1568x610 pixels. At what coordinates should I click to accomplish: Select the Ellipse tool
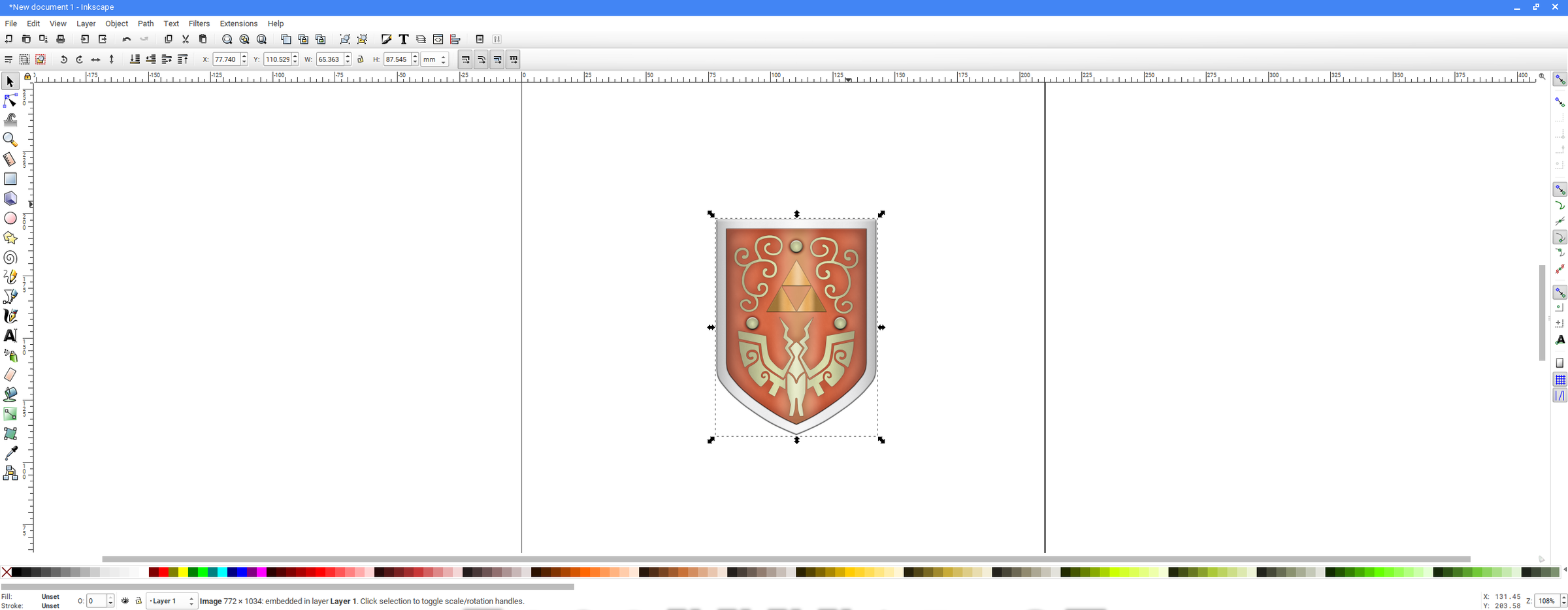pyautogui.click(x=10, y=218)
